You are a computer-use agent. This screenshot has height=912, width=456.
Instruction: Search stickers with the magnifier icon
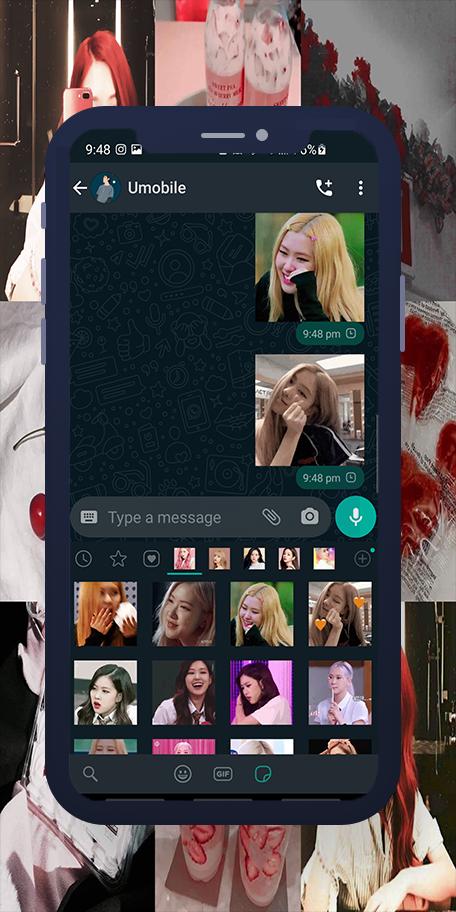coord(90,774)
